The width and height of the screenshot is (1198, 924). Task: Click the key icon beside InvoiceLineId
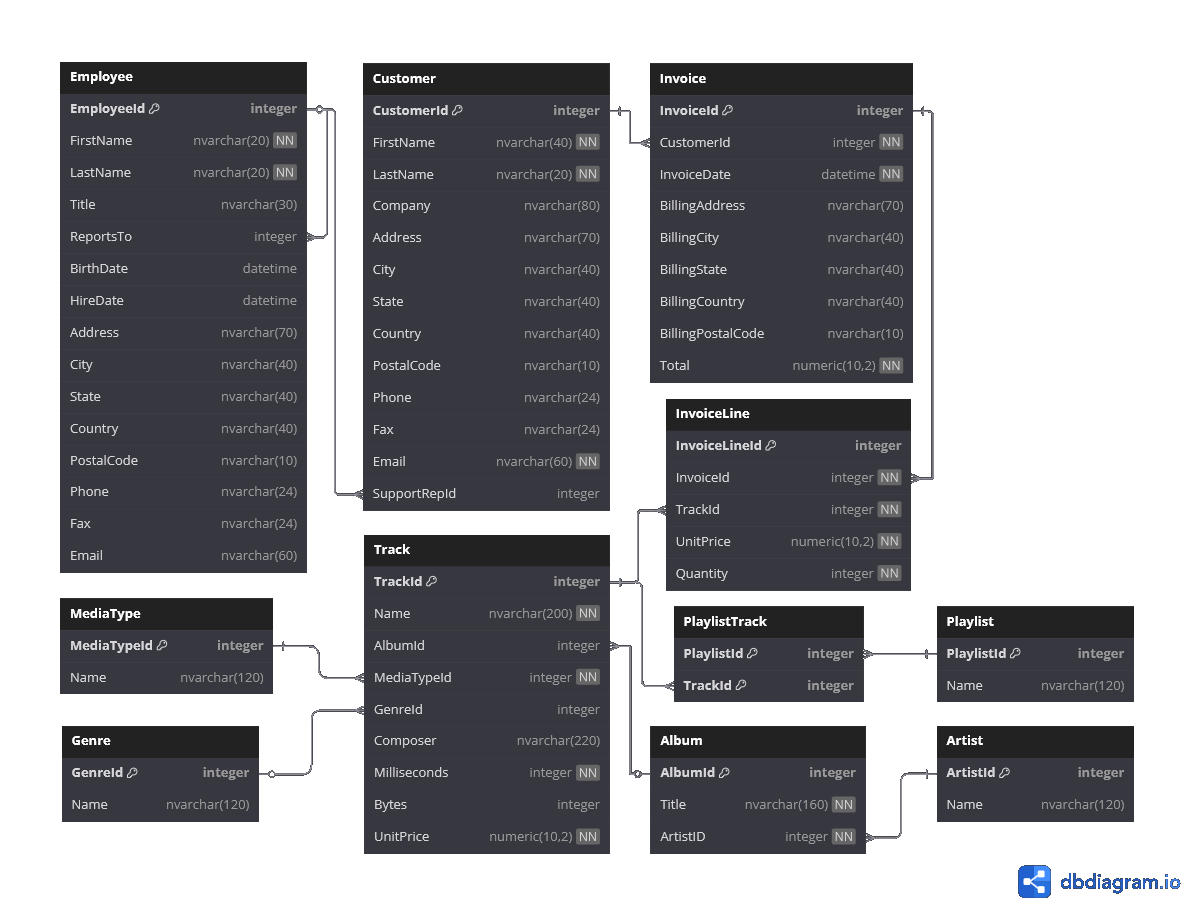[770, 445]
